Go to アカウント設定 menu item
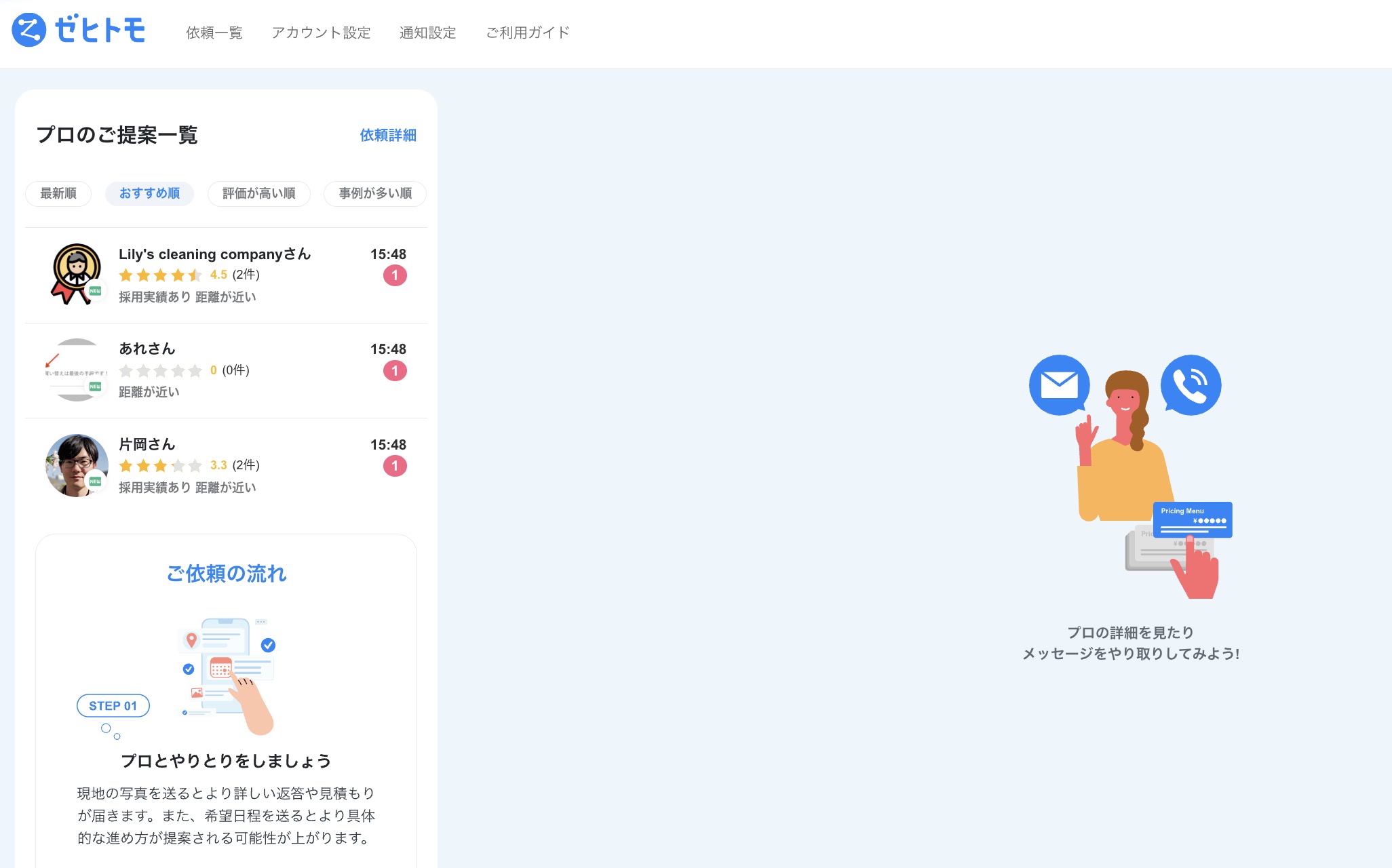The image size is (1392, 868). pos(321,33)
